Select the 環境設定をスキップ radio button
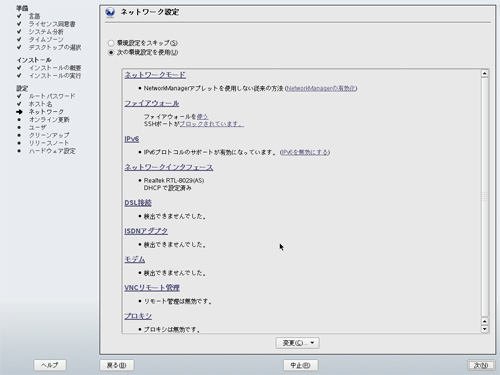 111,43
